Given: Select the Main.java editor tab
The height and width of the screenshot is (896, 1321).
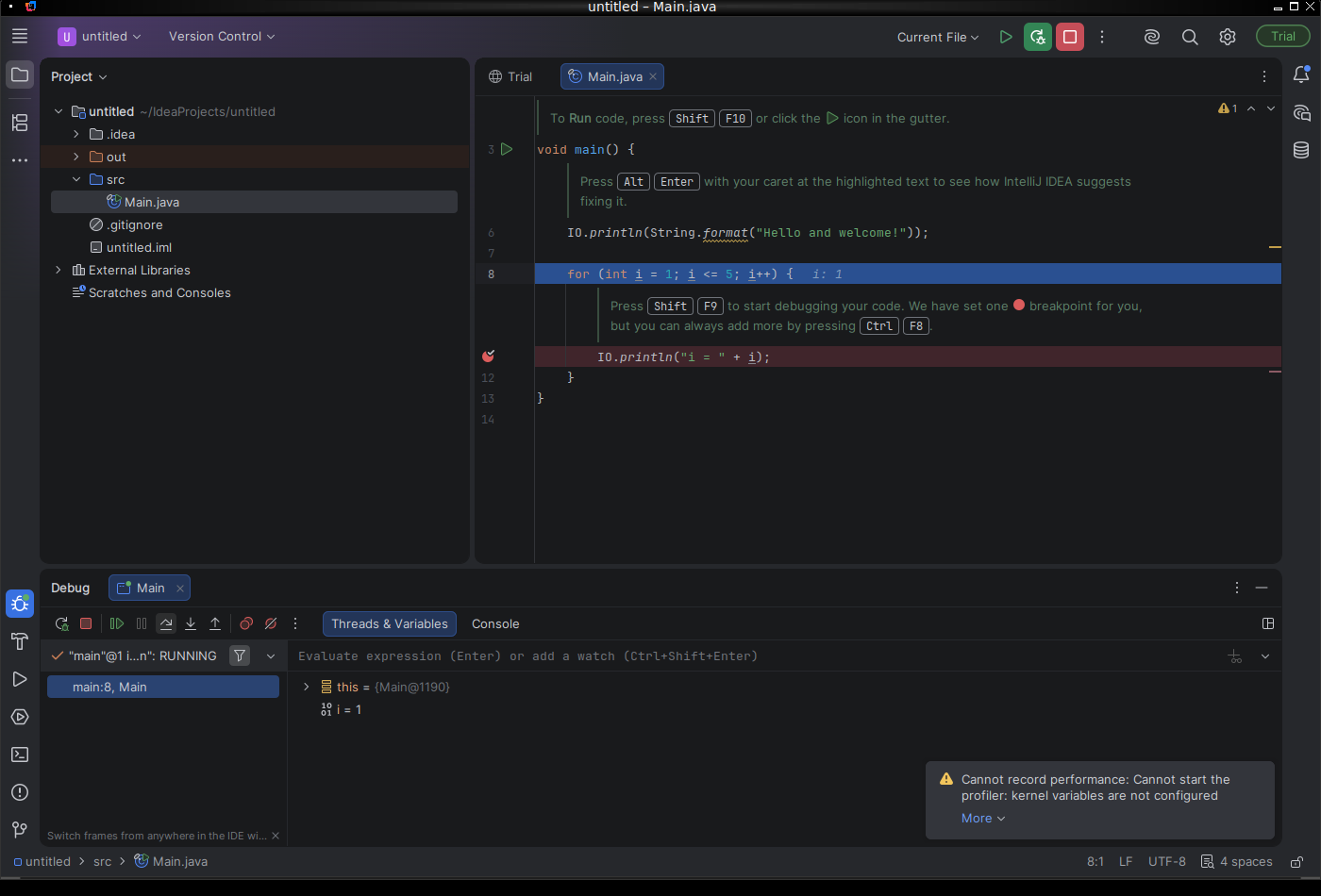Looking at the screenshot, I should (x=612, y=76).
